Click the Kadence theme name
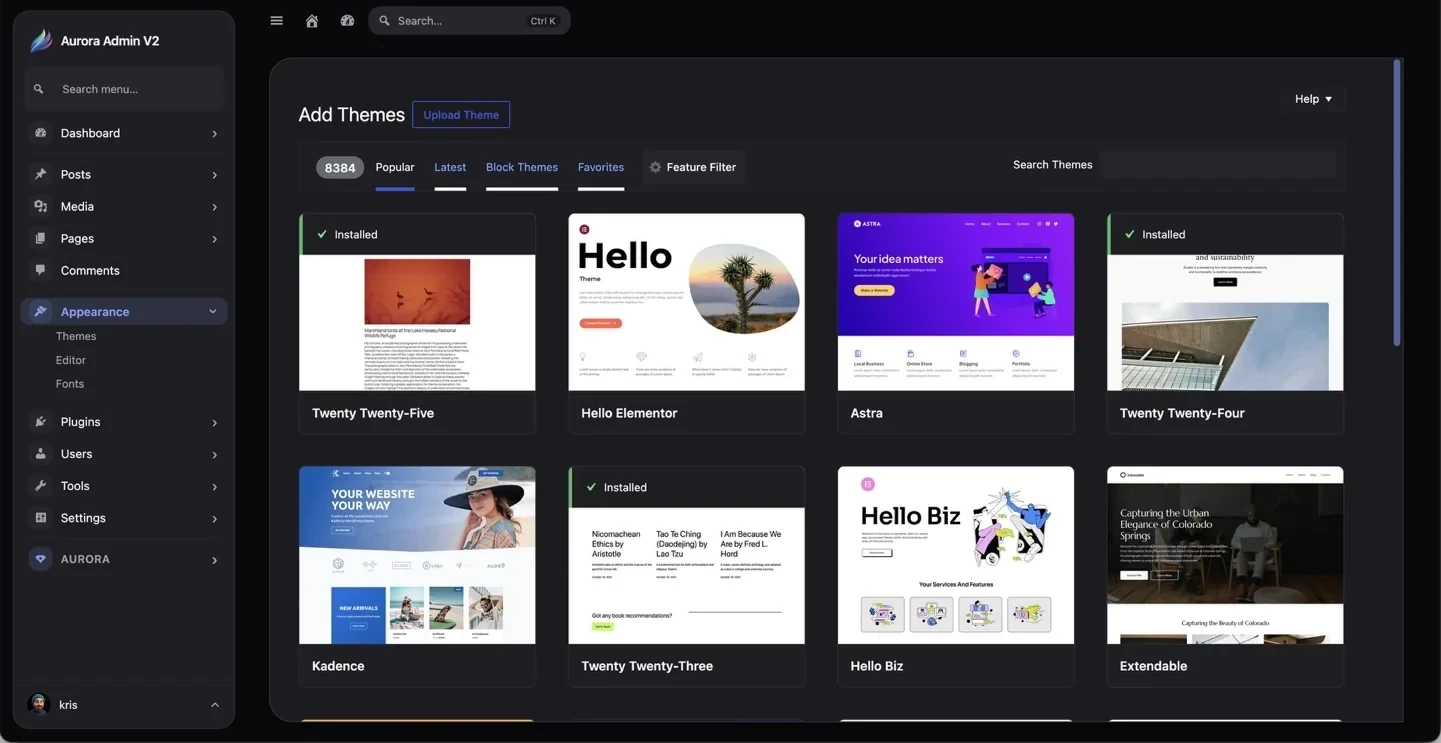The image size is (1441, 743). [338, 666]
